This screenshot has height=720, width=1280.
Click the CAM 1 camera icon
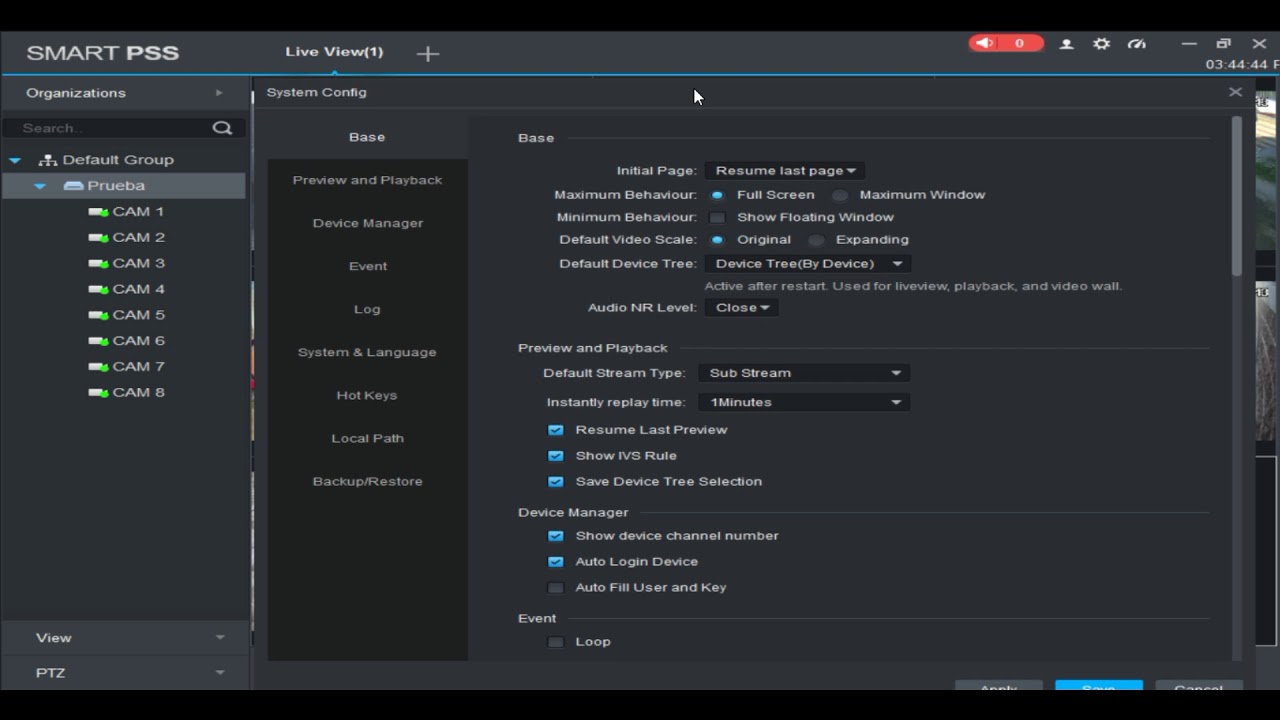[x=98, y=212]
